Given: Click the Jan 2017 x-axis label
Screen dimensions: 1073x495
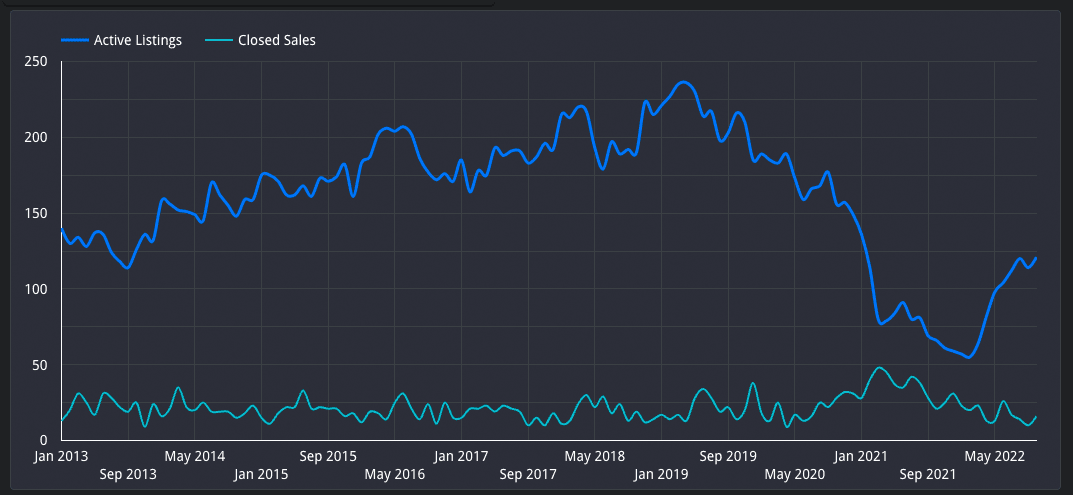Looking at the screenshot, I should point(461,456).
